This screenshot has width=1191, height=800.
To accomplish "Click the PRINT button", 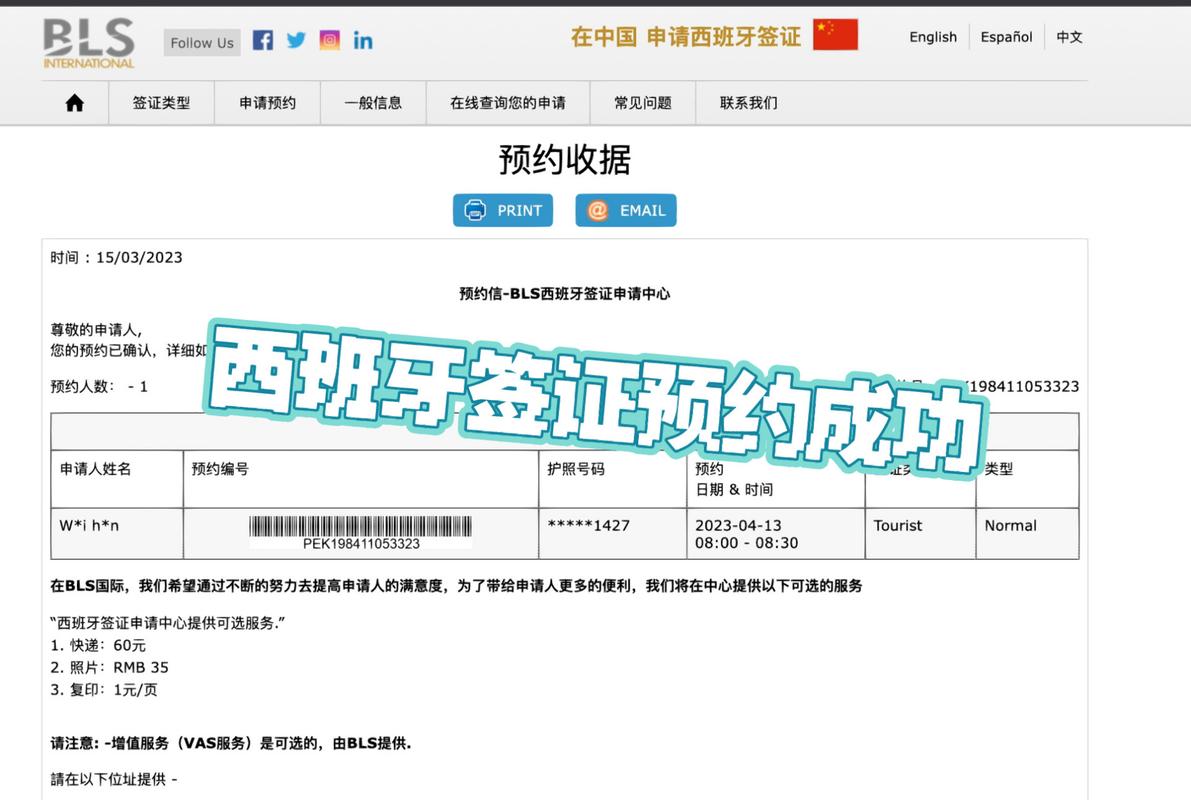I will pyautogui.click(x=503, y=210).
